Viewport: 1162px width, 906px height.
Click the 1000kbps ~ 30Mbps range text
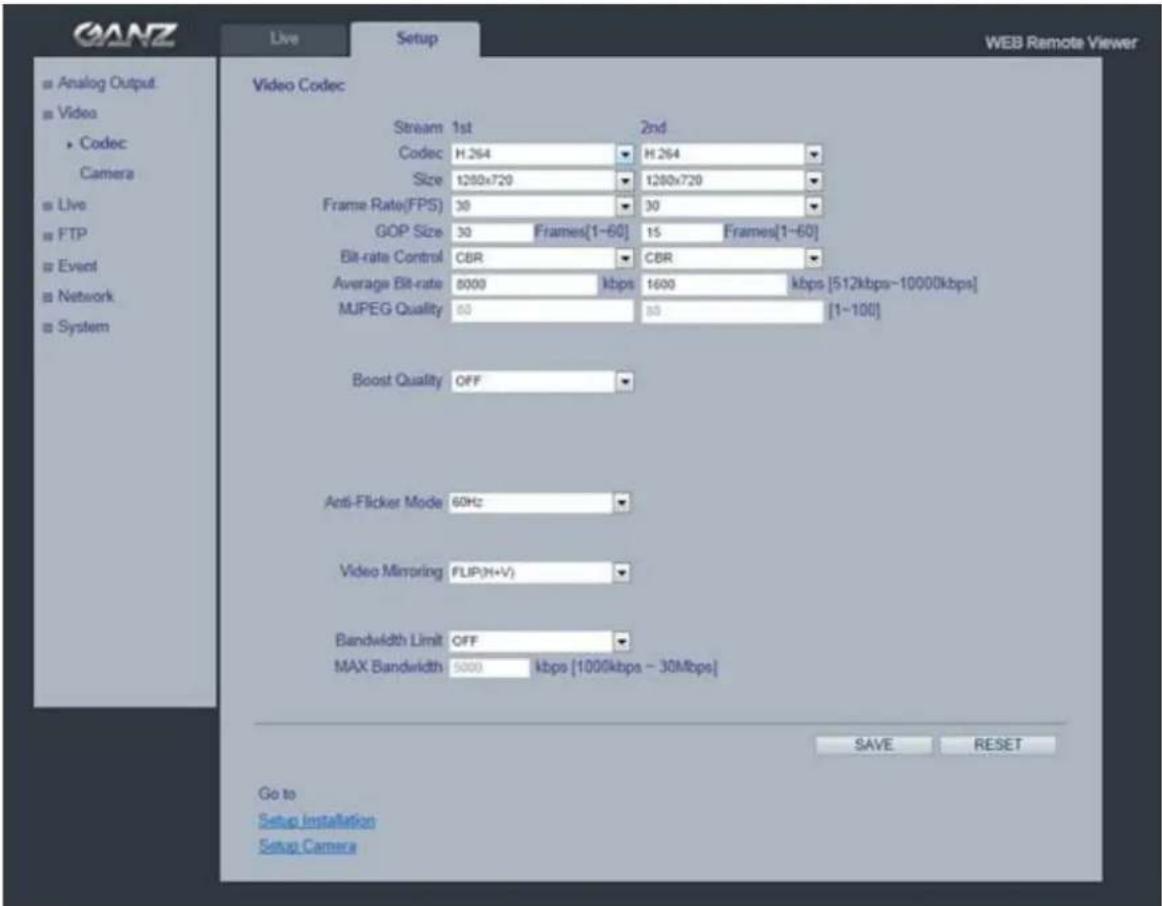pos(643,667)
